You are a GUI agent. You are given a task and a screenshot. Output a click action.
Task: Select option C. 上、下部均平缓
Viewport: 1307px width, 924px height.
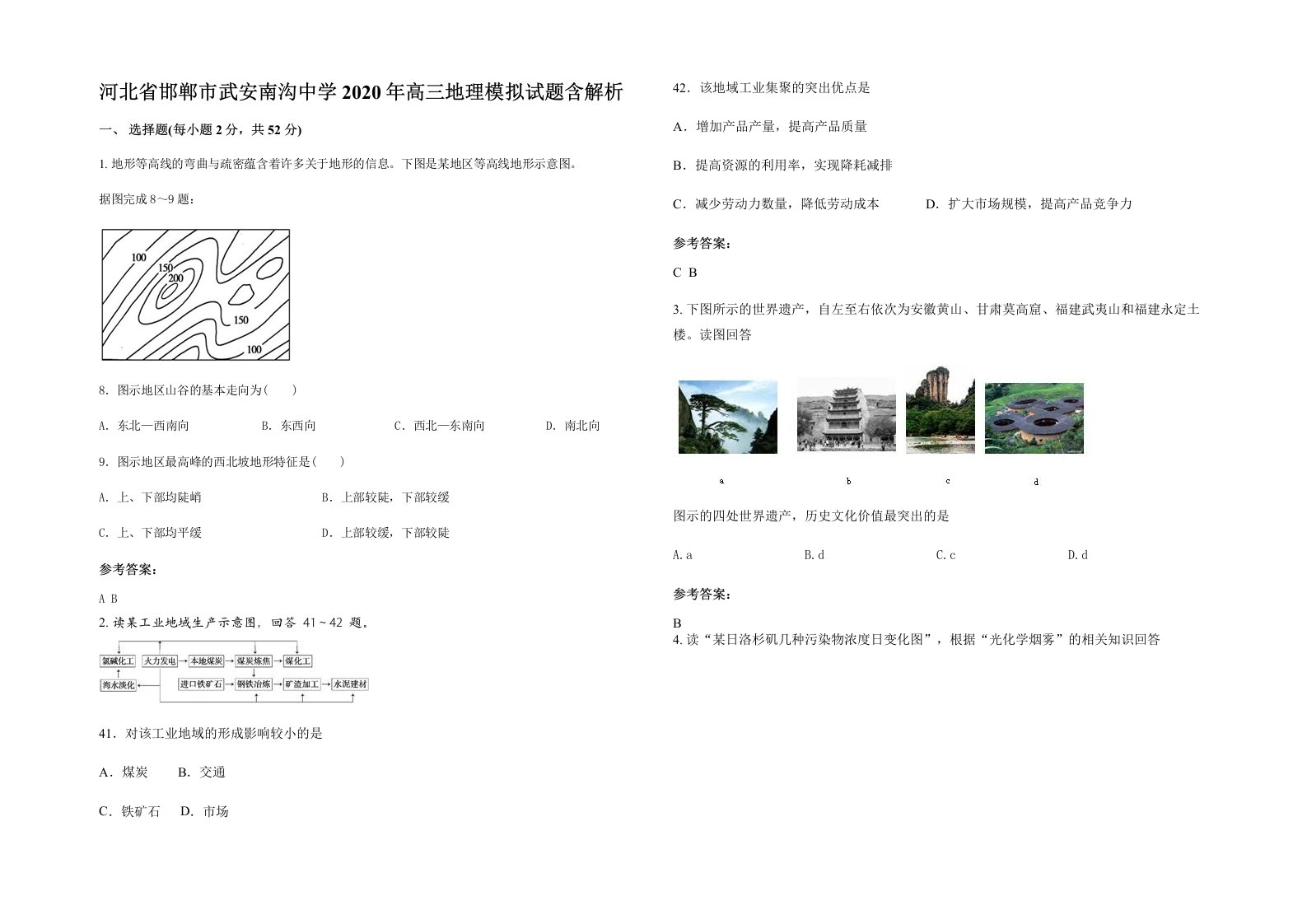pyautogui.click(x=150, y=533)
